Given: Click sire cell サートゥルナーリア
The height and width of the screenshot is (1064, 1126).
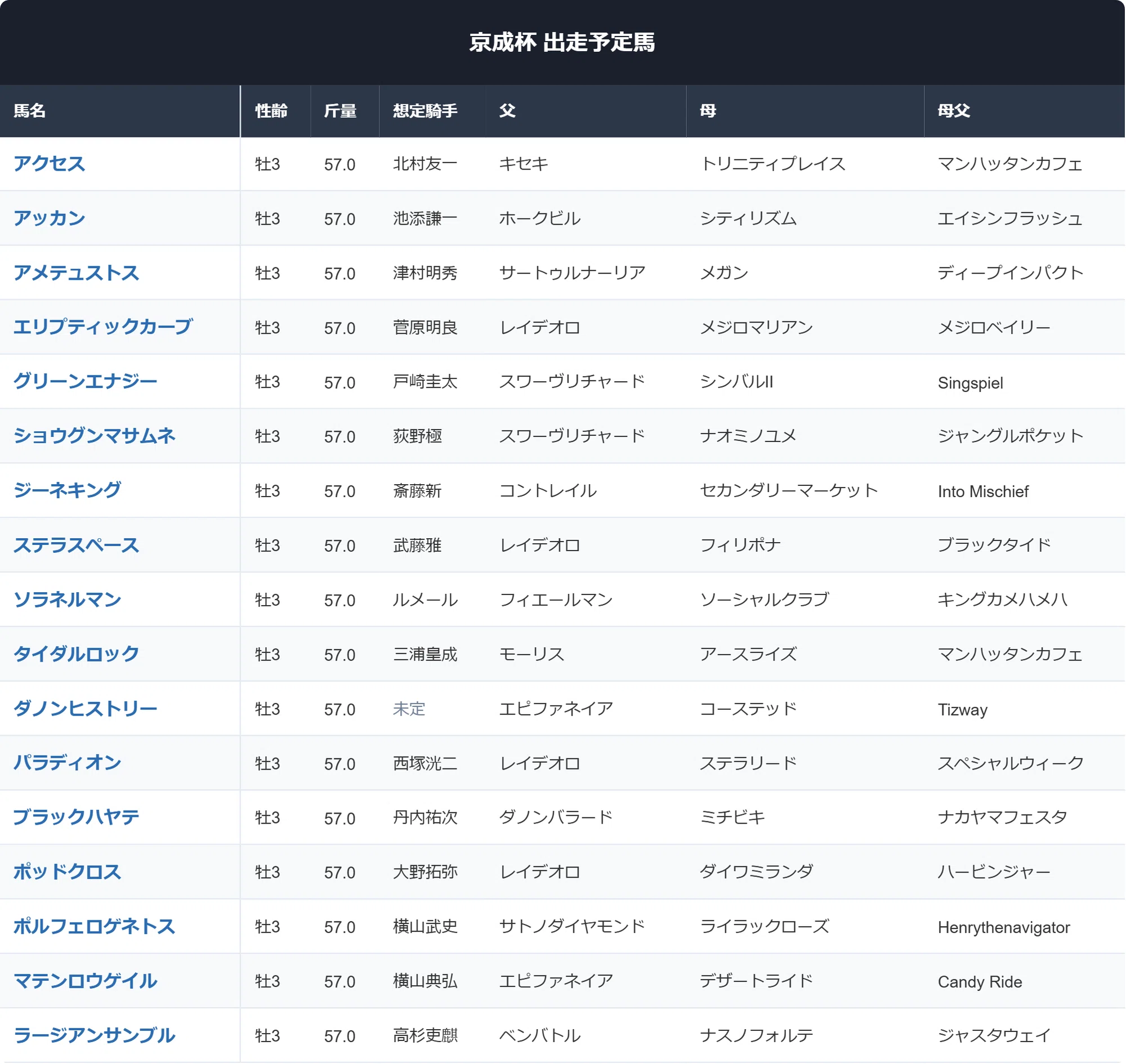Looking at the screenshot, I should tap(573, 274).
